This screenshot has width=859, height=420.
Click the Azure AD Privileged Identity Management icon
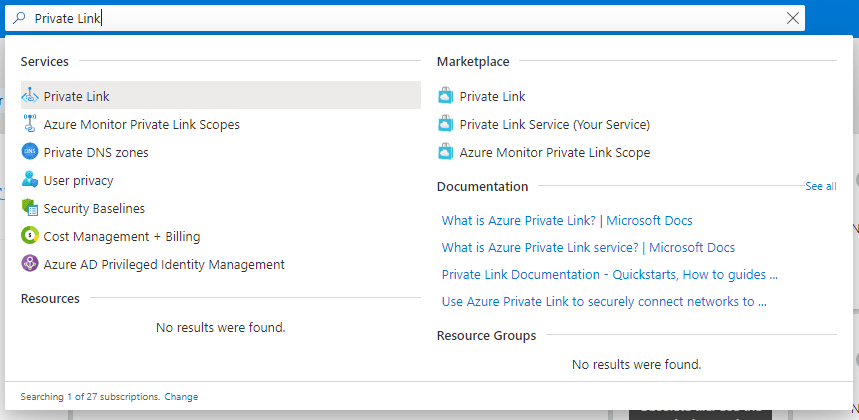point(30,264)
